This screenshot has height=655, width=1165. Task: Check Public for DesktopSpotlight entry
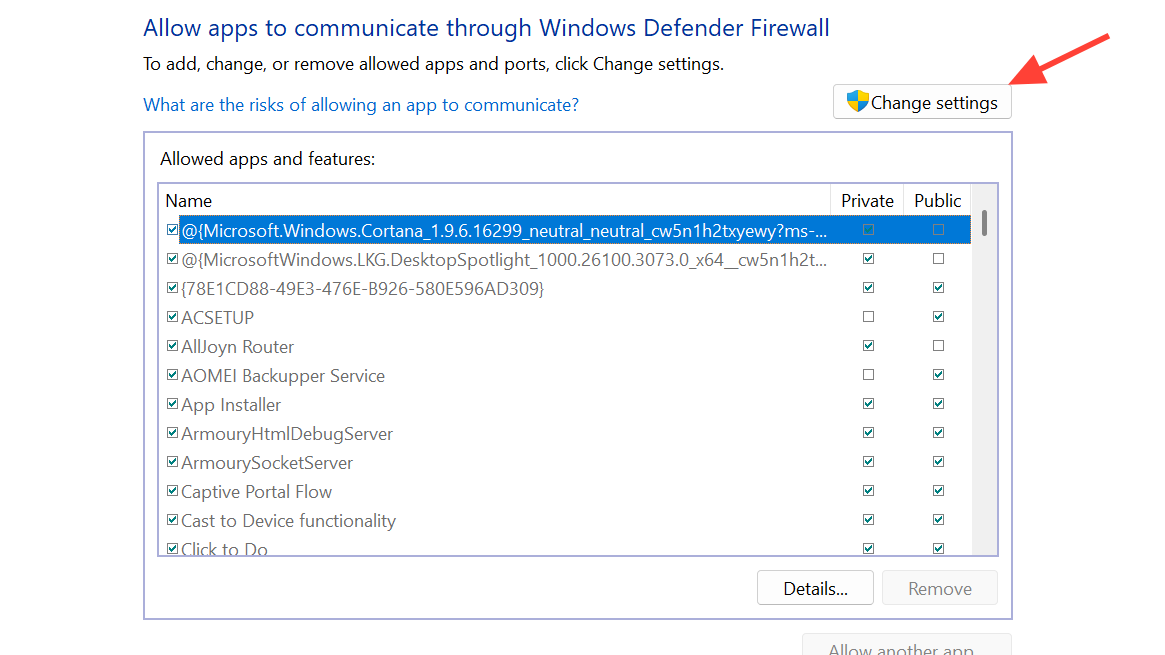coord(938,259)
